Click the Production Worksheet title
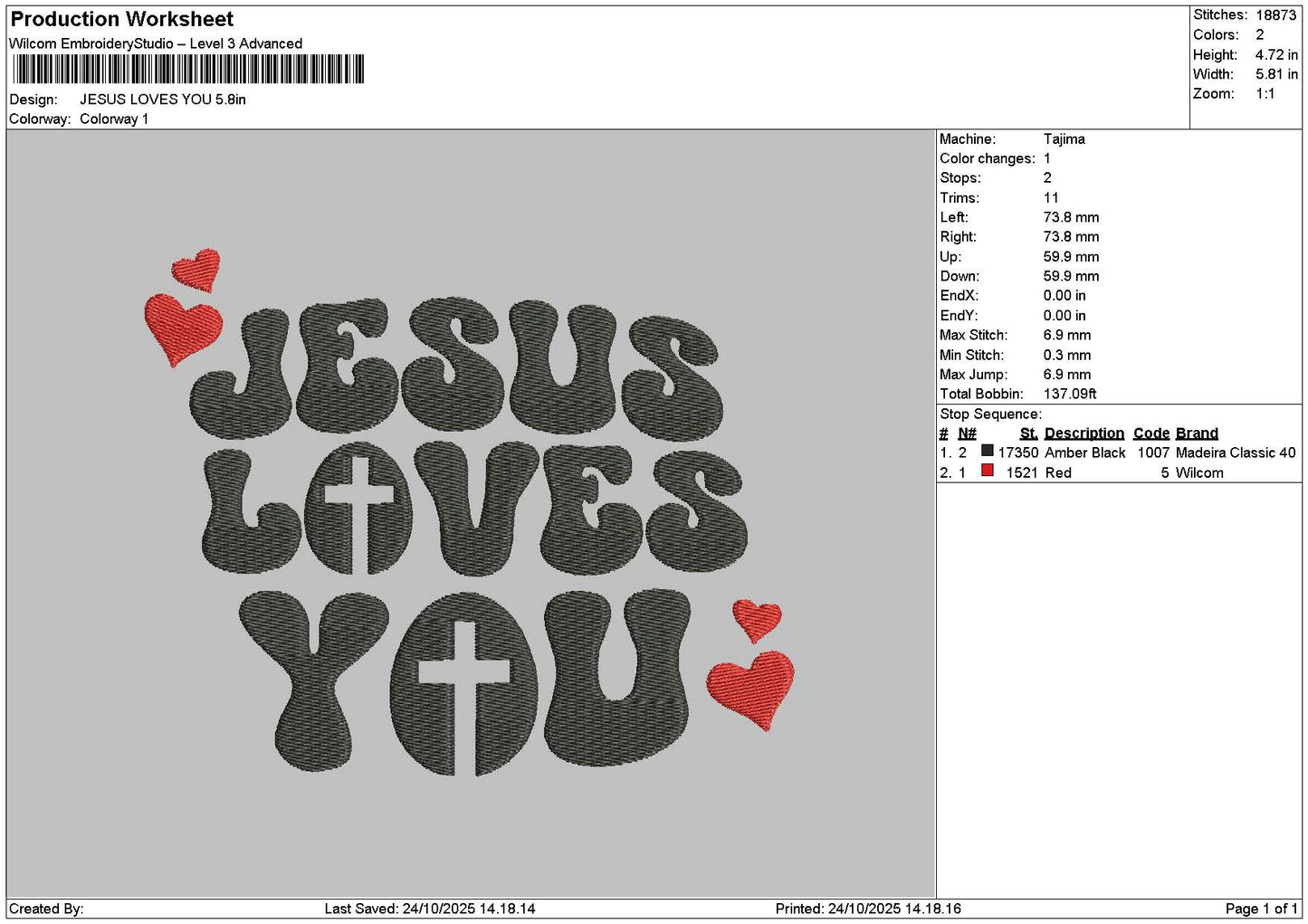Screen dimensions: 1308x924 121,19
